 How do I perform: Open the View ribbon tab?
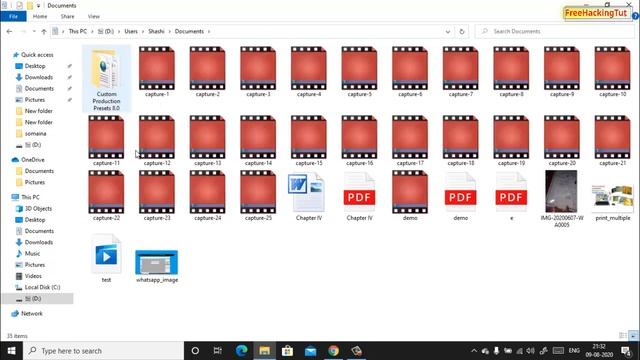93,16
